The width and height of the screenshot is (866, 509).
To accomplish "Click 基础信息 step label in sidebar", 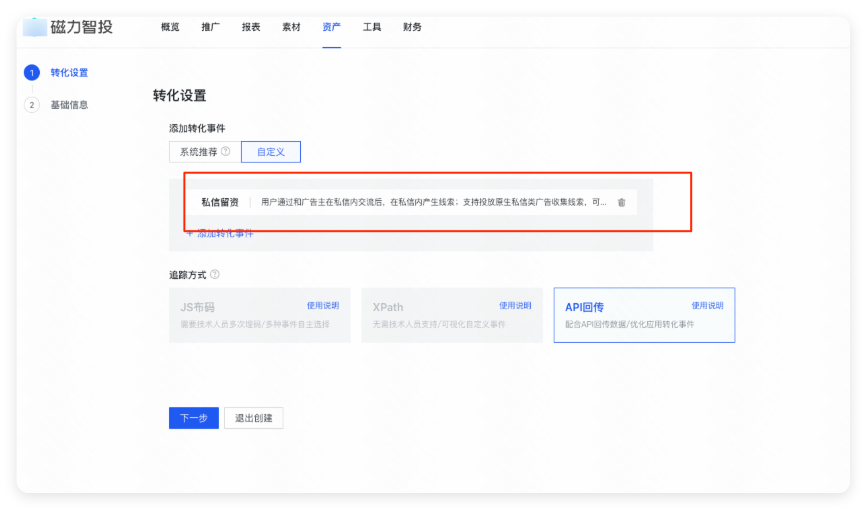I will point(69,105).
